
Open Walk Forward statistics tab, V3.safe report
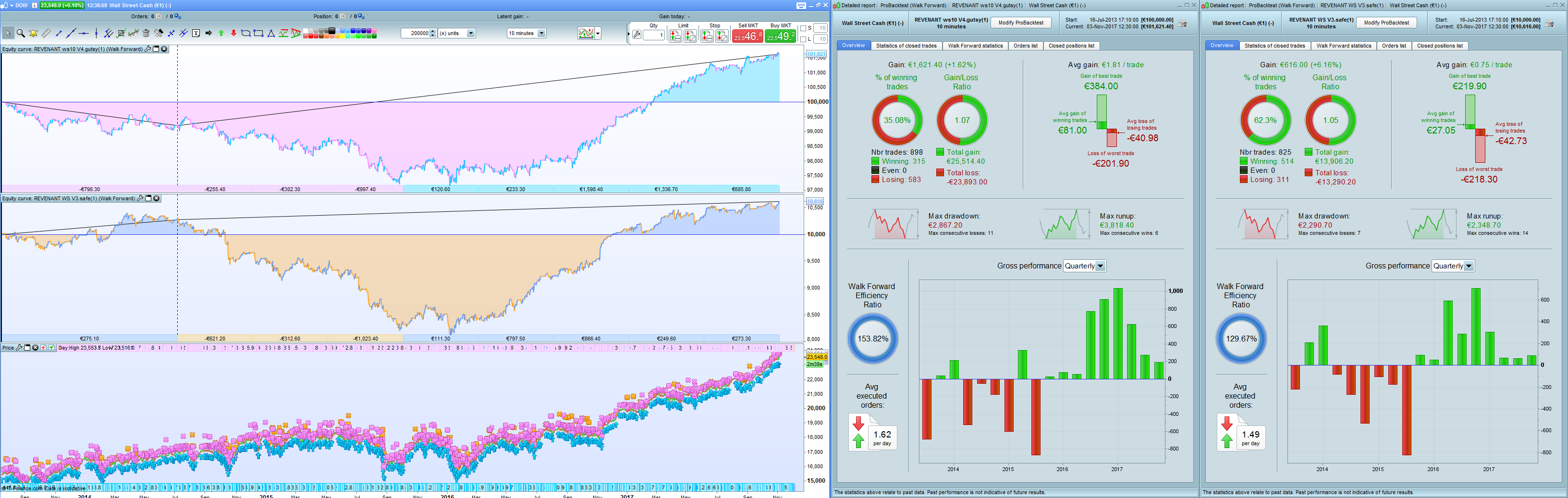pyautogui.click(x=1344, y=46)
